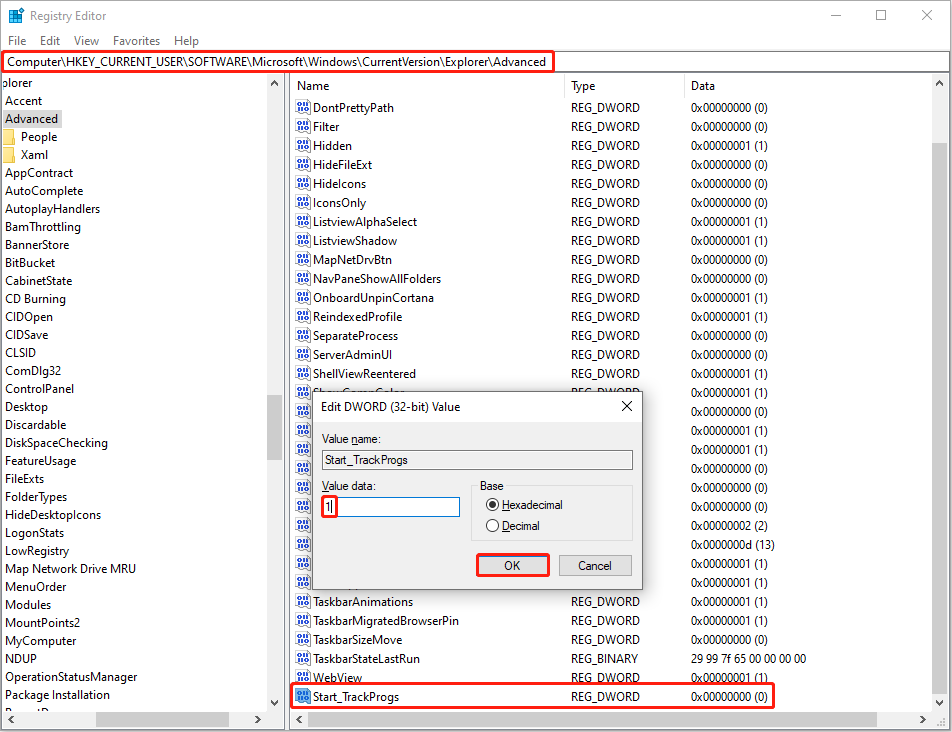
Task: Confirm the DWORD edit with OK
Action: [x=512, y=565]
